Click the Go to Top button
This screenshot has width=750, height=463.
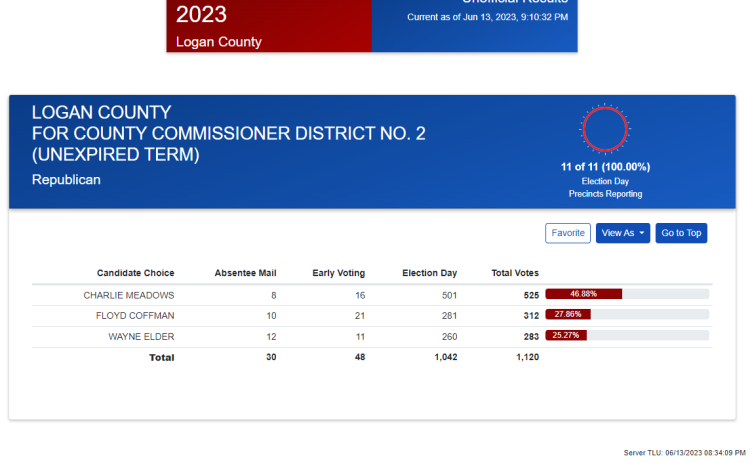[681, 233]
